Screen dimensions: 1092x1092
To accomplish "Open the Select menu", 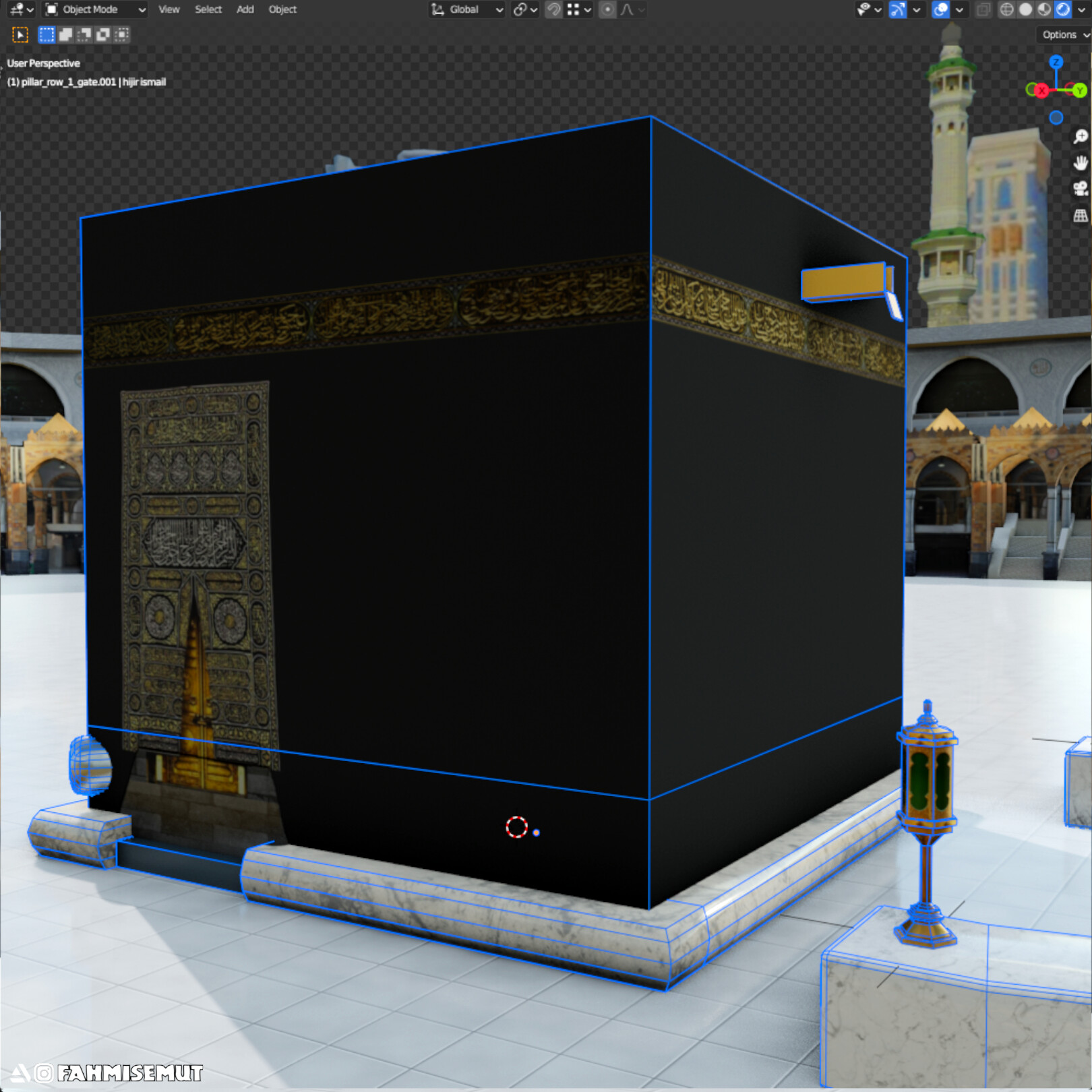I will 208,9.
